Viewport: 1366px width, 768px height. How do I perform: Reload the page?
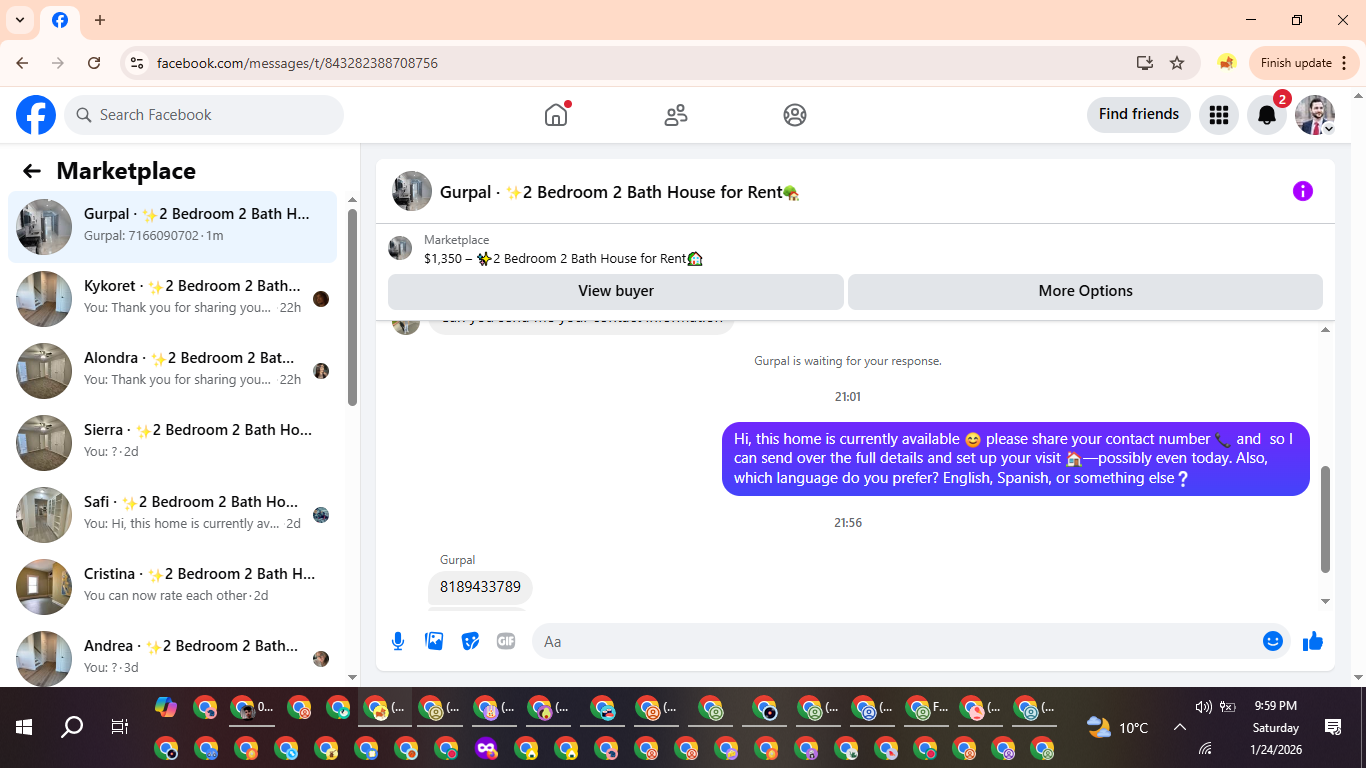tap(94, 63)
